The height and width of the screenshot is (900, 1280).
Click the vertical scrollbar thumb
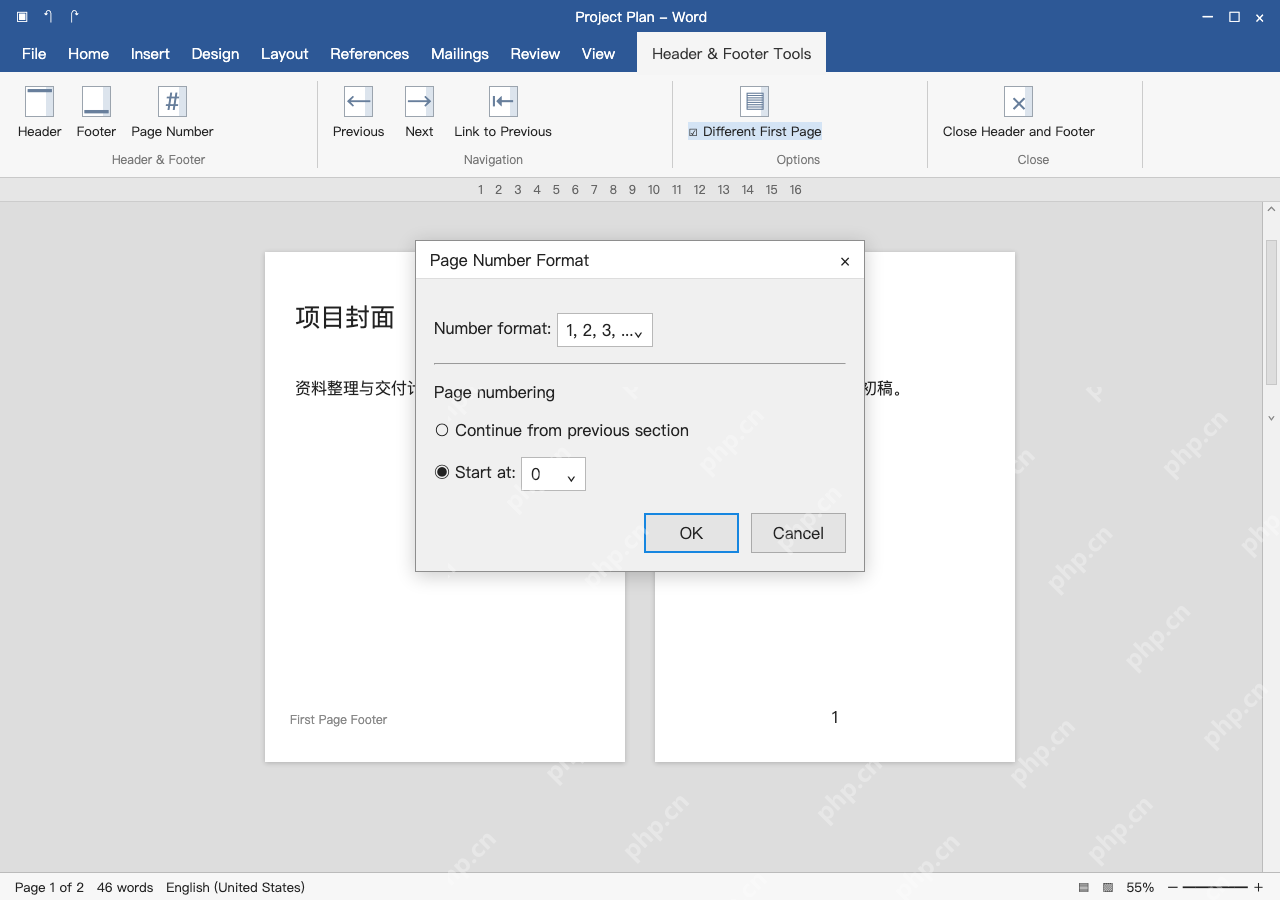(x=1271, y=312)
